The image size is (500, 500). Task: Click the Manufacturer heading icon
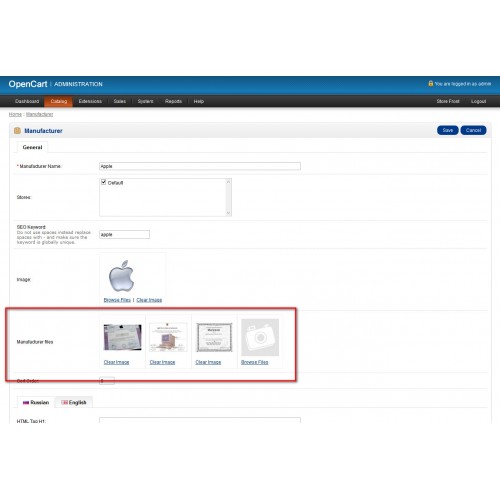coord(17,131)
